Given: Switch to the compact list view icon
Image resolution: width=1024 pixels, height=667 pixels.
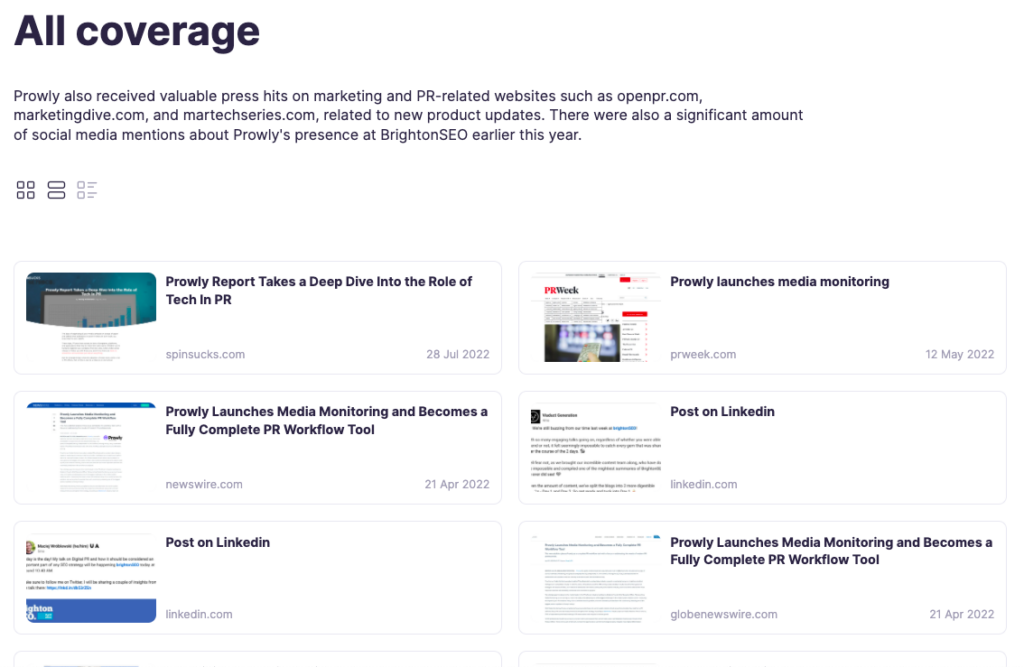Looking at the screenshot, I should [87, 190].
